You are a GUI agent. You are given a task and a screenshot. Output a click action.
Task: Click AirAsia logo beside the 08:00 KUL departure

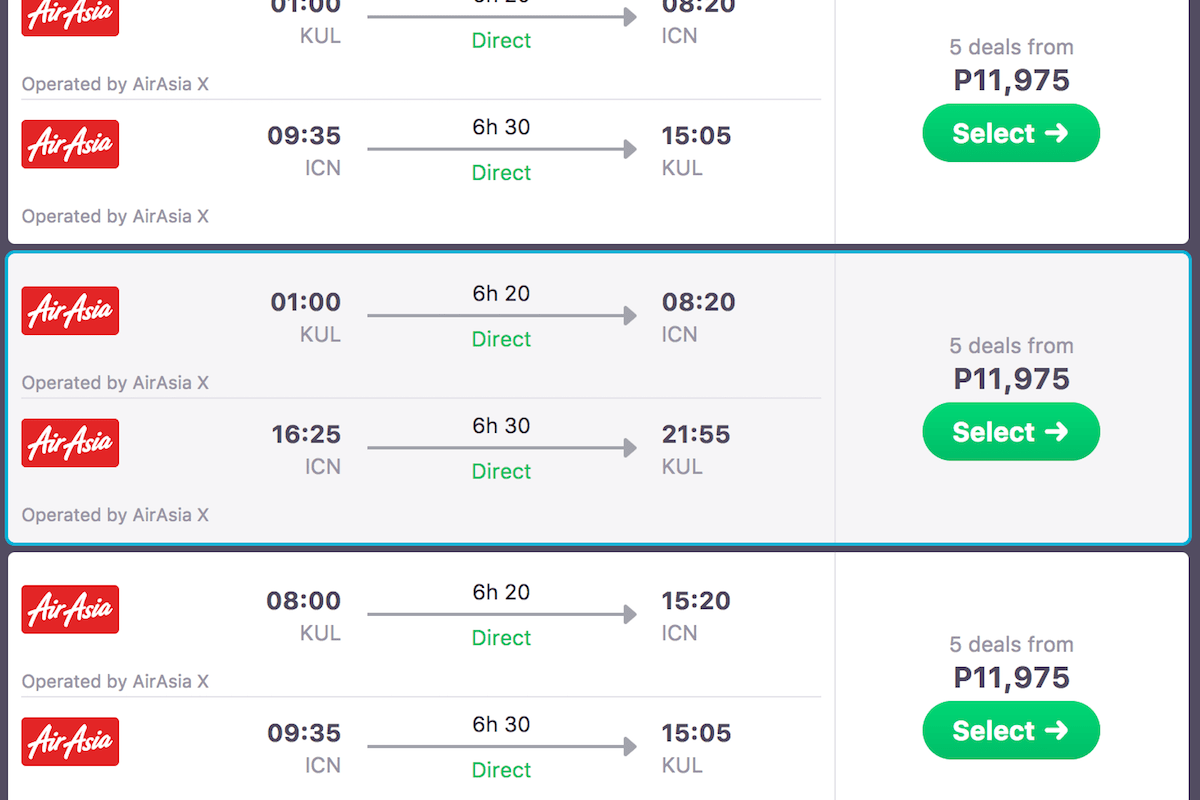[x=70, y=609]
